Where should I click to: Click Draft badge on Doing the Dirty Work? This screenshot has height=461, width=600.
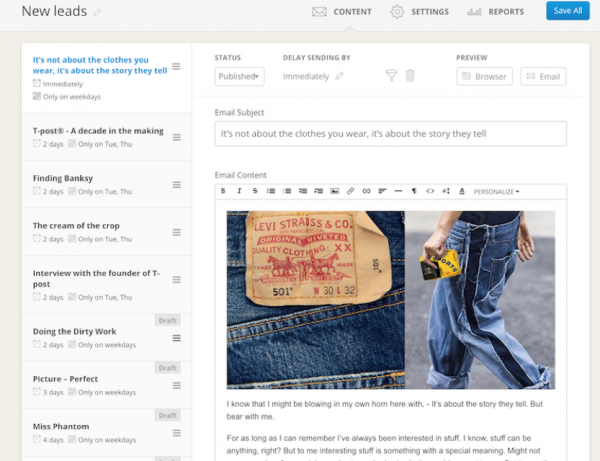[x=168, y=320]
